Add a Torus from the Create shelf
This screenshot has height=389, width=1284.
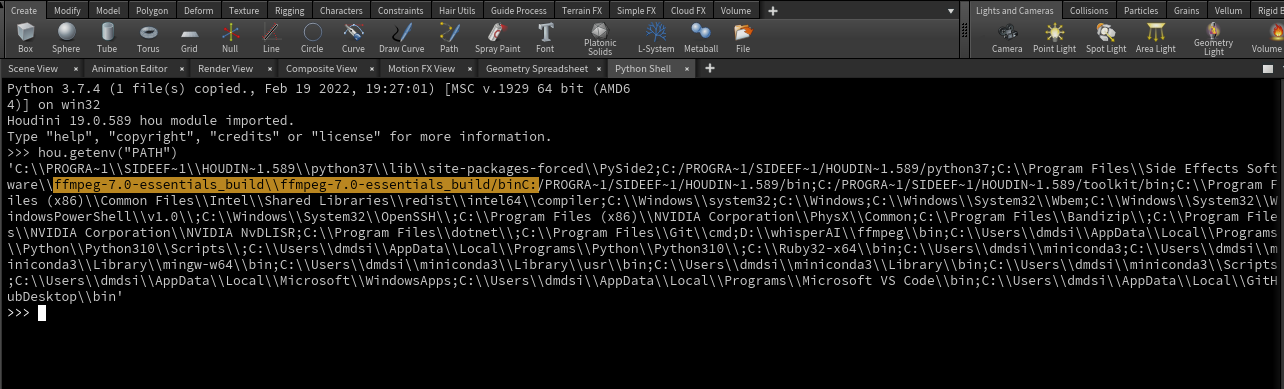(148, 38)
